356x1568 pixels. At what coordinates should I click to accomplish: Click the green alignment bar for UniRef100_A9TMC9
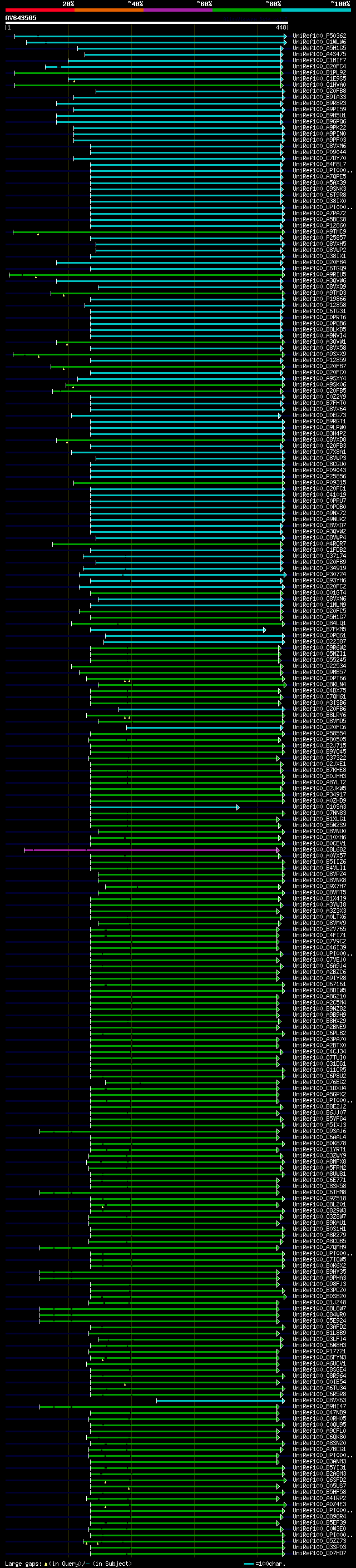pyautogui.click(x=149, y=232)
